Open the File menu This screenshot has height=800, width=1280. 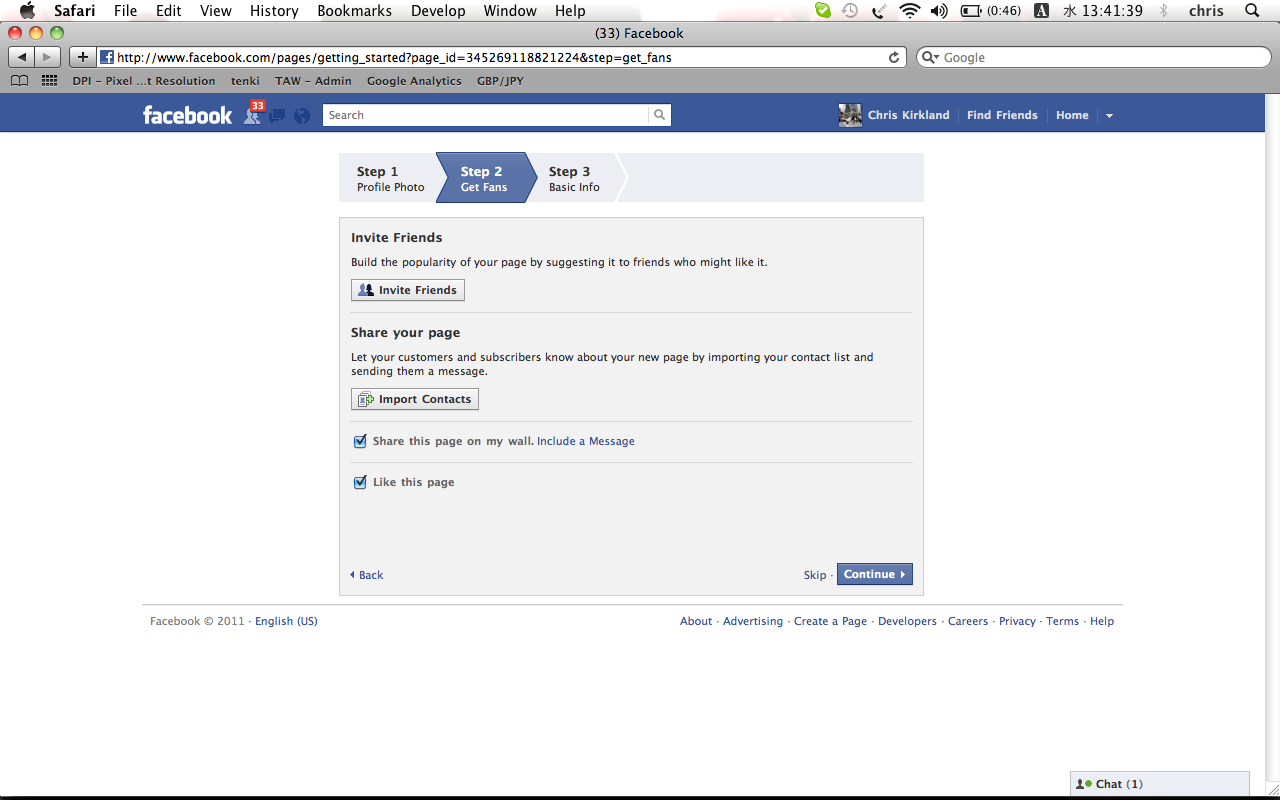[x=125, y=10]
